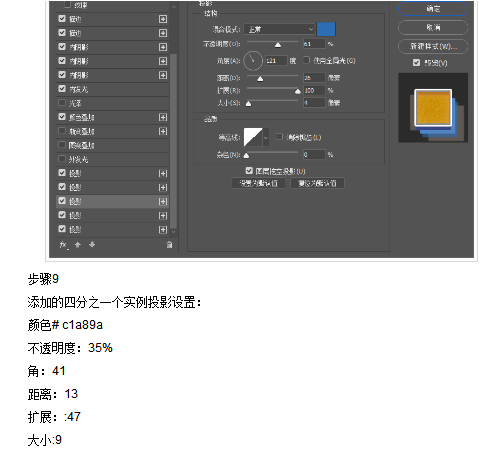This screenshot has width=479, height=450.
Task: Uncheck 图层挖空投影(U) checkbox
Action: (x=249, y=171)
